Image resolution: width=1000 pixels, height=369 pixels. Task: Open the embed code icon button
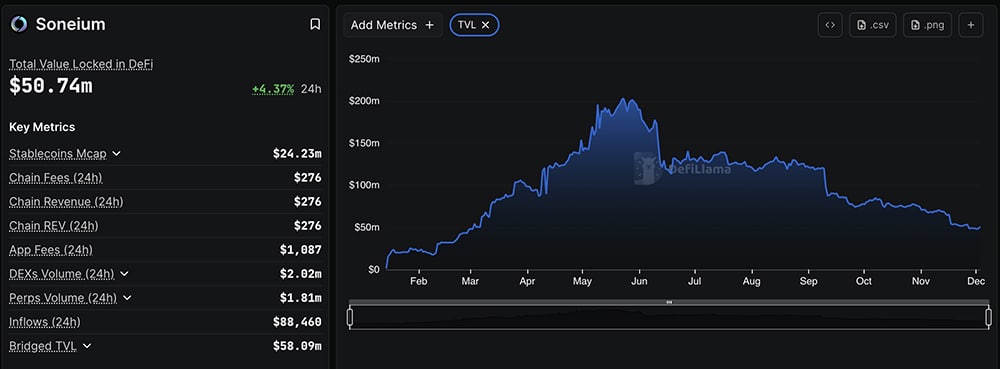click(830, 25)
